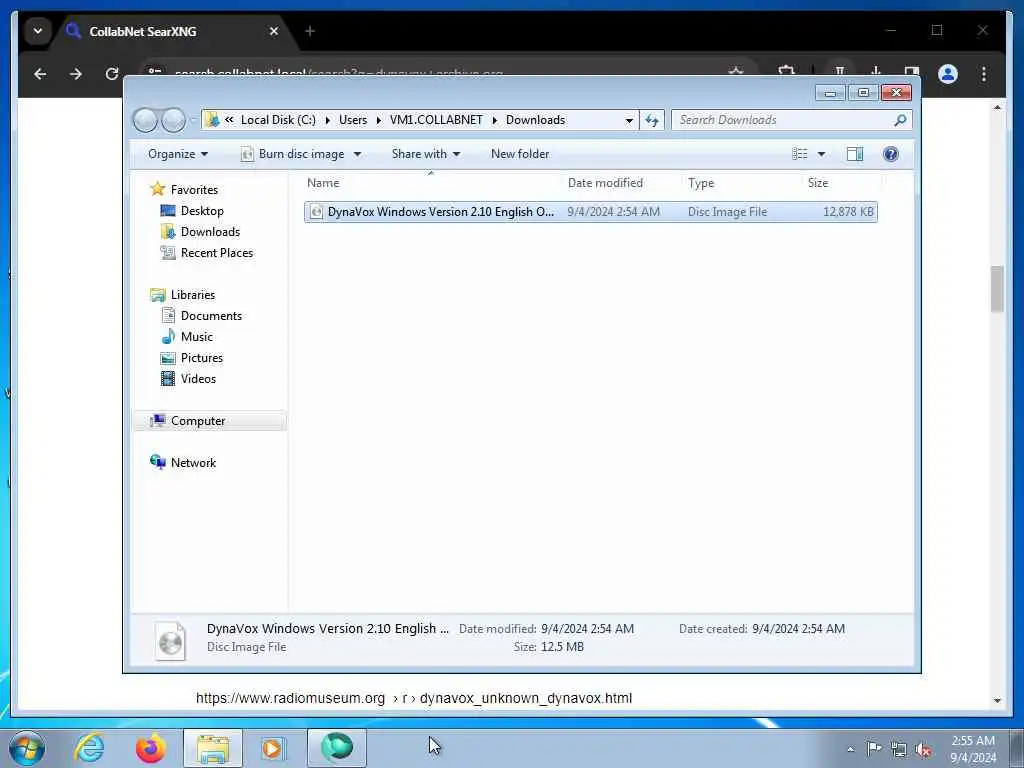Click the green round browser taskbar icon
The width and height of the screenshot is (1024, 768).
pos(336,747)
